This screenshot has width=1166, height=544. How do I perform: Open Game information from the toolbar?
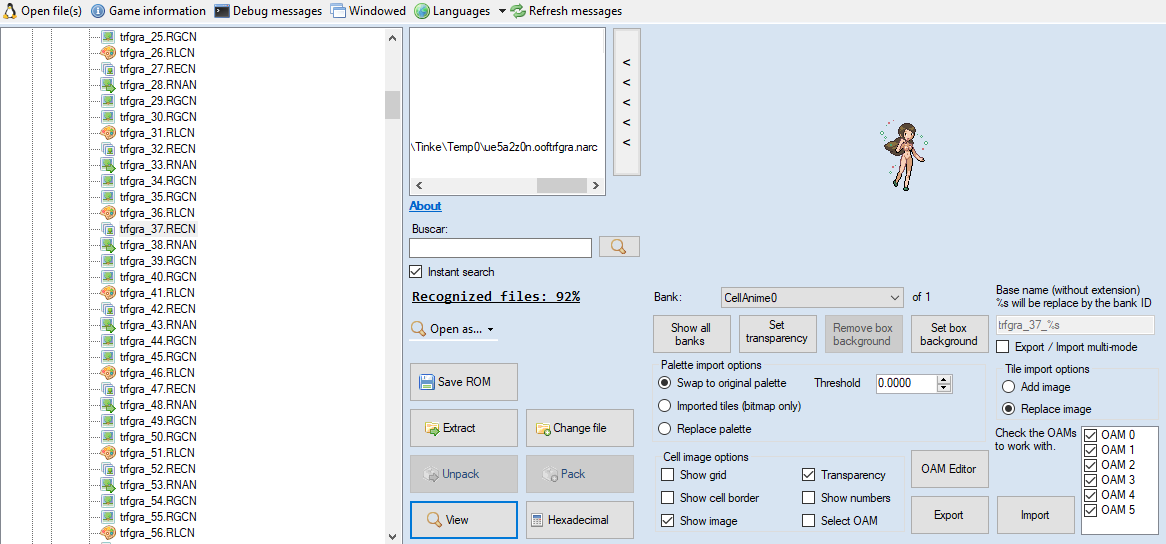point(149,10)
